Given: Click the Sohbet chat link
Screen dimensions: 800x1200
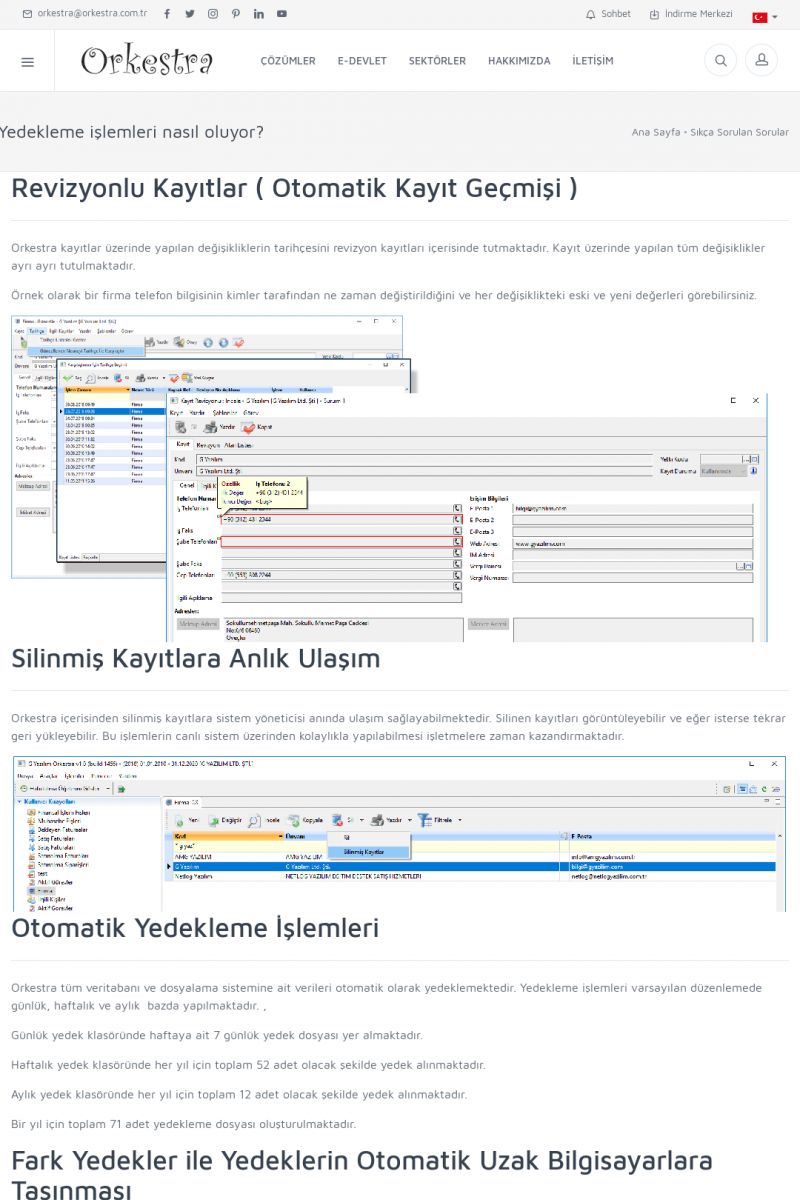Looking at the screenshot, I should point(609,14).
